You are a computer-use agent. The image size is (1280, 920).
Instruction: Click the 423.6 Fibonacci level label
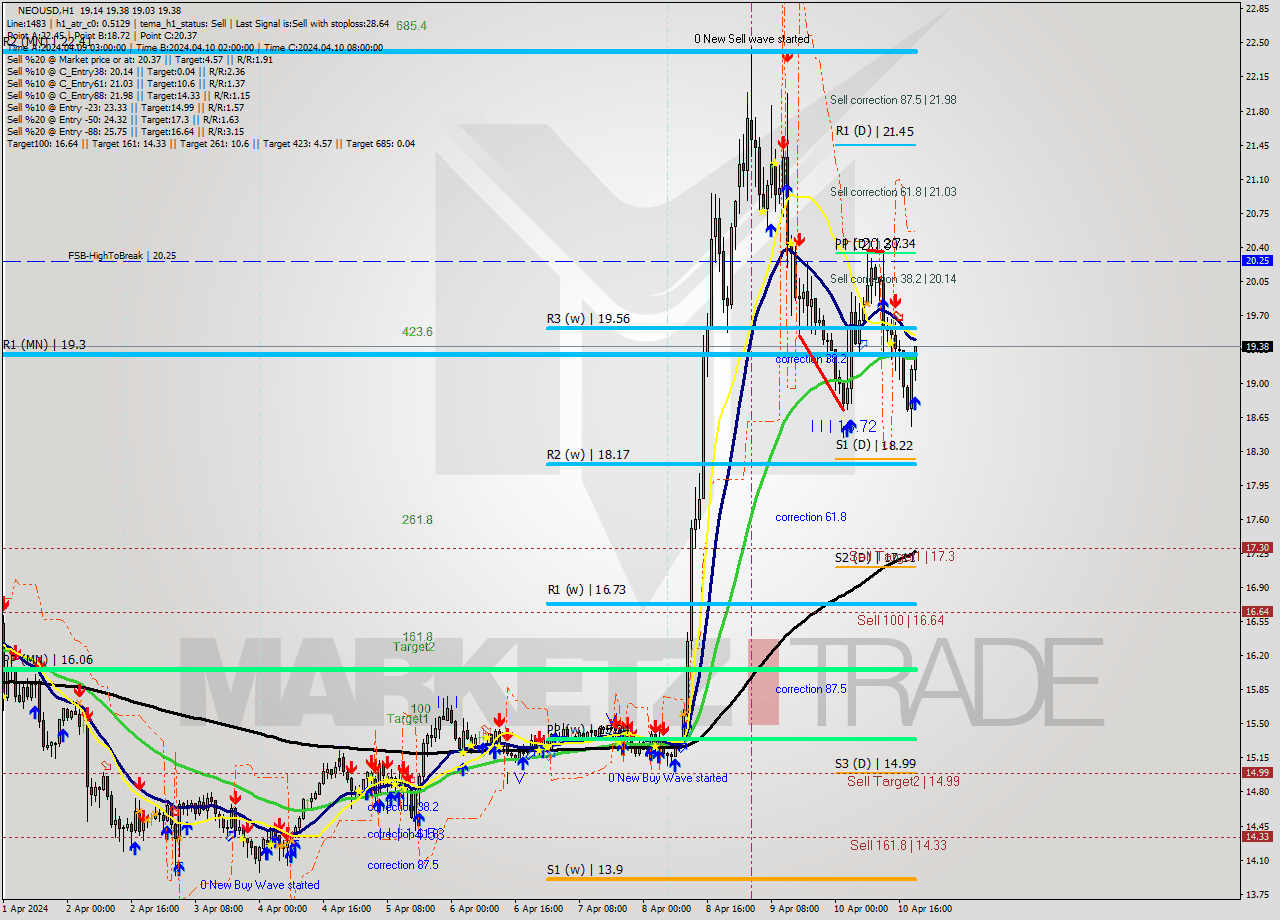point(417,332)
